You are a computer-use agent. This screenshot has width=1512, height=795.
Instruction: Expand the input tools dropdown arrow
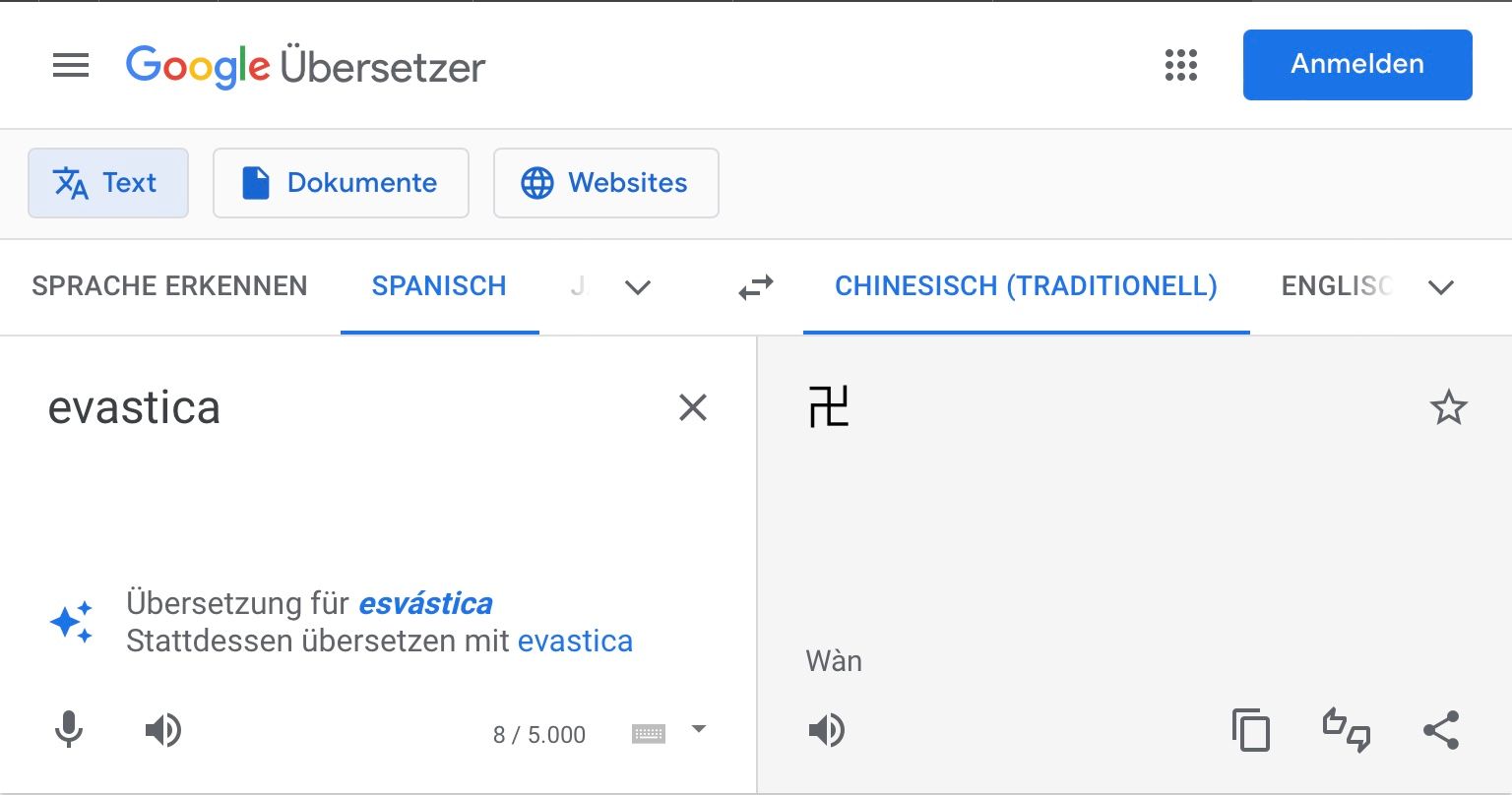699,729
